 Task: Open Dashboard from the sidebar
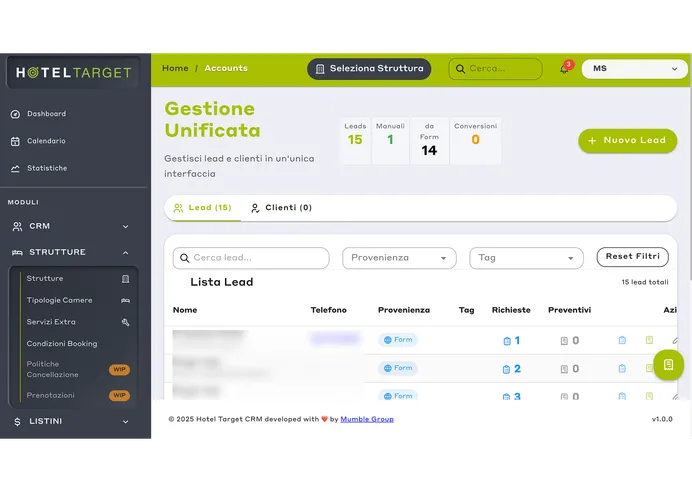click(x=46, y=114)
